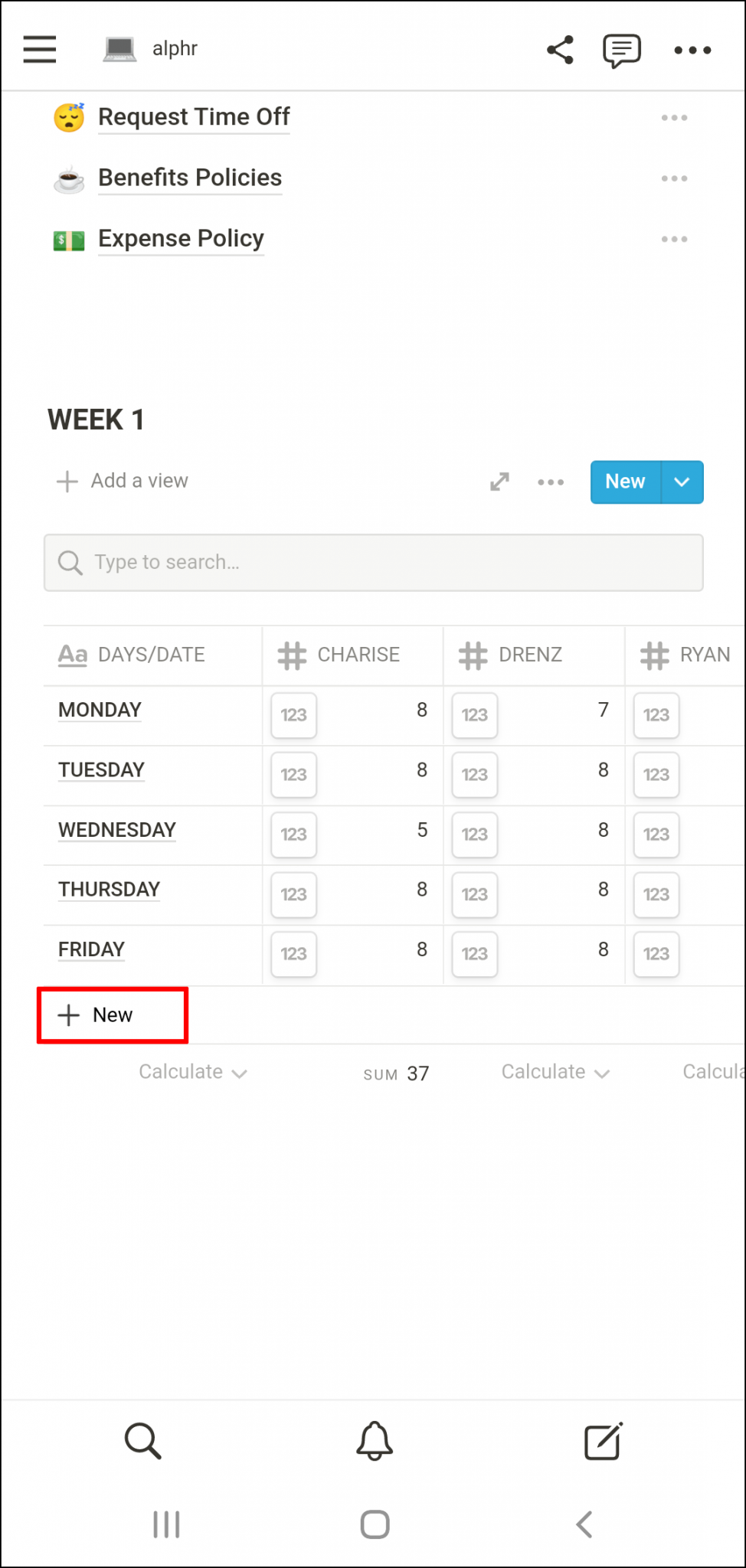Open table options via the ellipsis beside New
Screen dimensions: 746x1568
(x=551, y=482)
